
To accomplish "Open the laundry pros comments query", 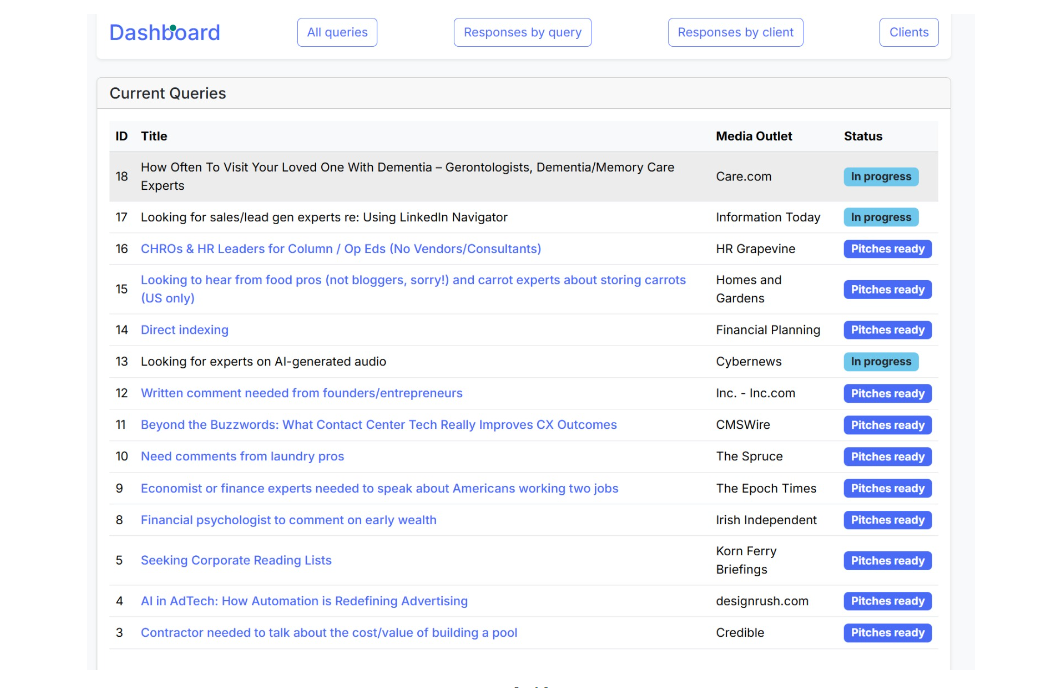I will click(242, 456).
